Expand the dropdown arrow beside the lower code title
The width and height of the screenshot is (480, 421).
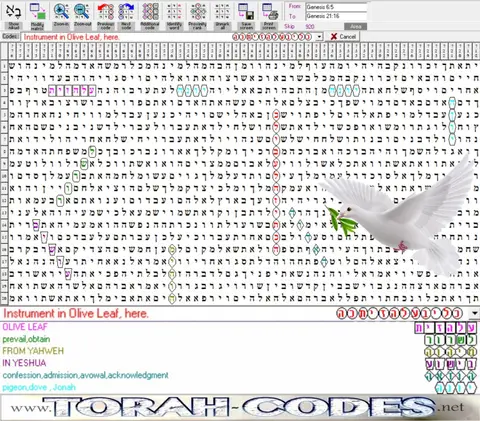click(474, 314)
